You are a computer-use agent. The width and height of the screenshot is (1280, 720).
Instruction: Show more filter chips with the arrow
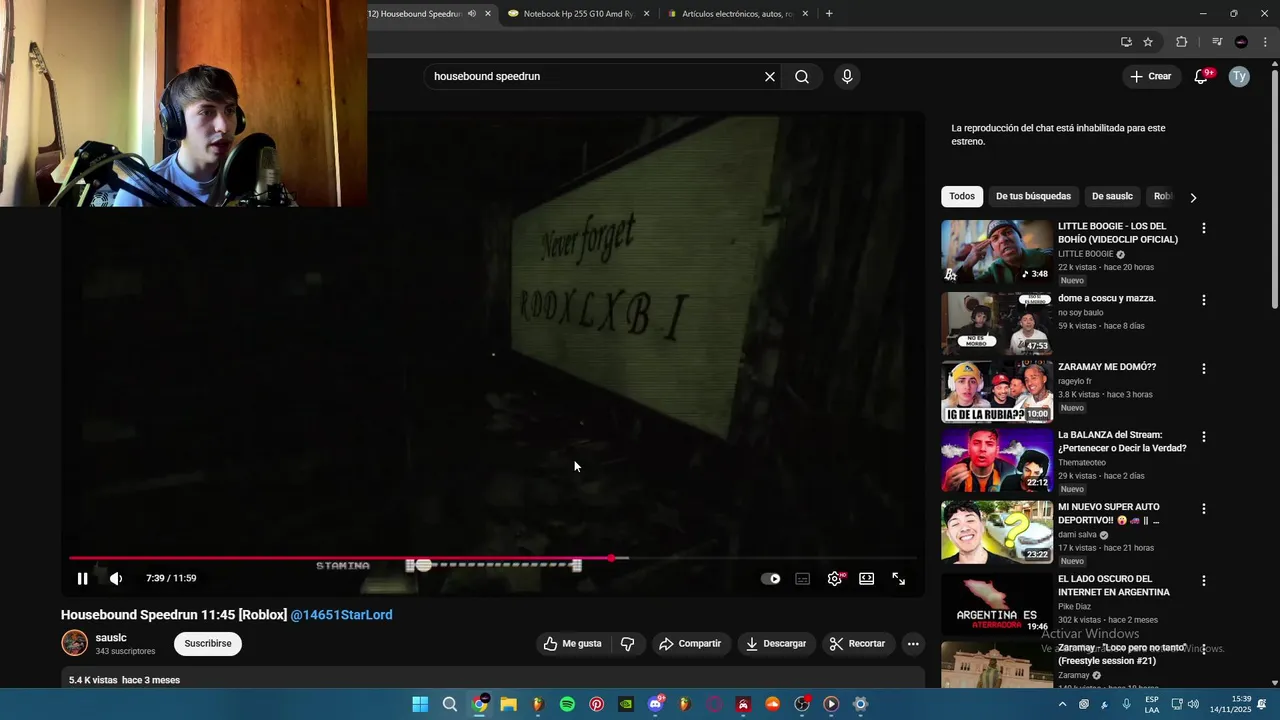pos(1193,197)
